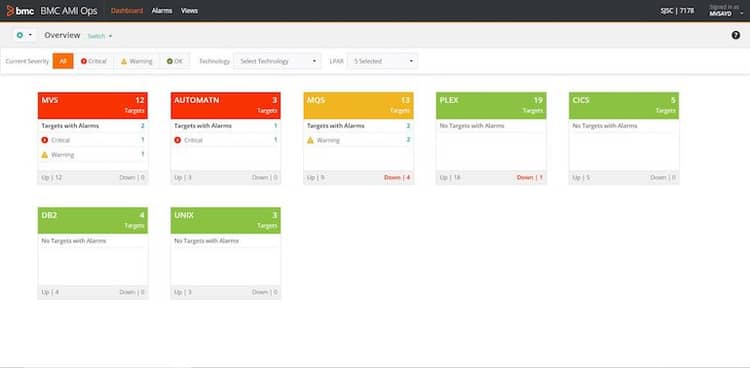This screenshot has width=750, height=368.
Task: Click No Targets with Alarms in PLEX
Action: point(472,125)
